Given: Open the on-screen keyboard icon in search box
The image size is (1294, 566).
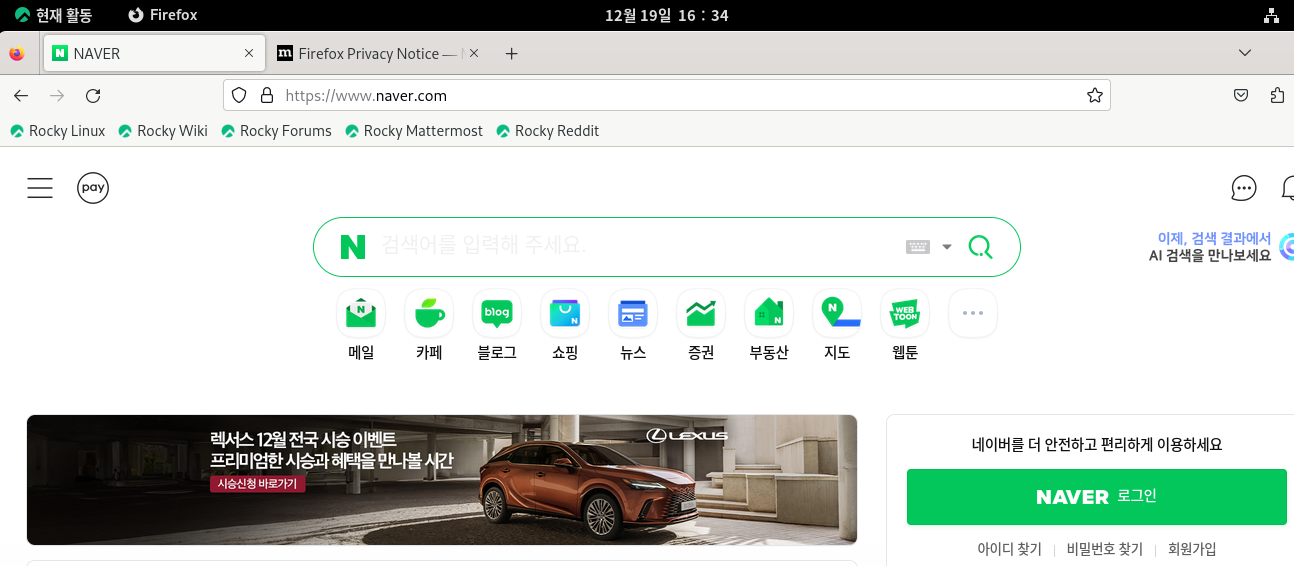Looking at the screenshot, I should pyautogui.click(x=918, y=247).
